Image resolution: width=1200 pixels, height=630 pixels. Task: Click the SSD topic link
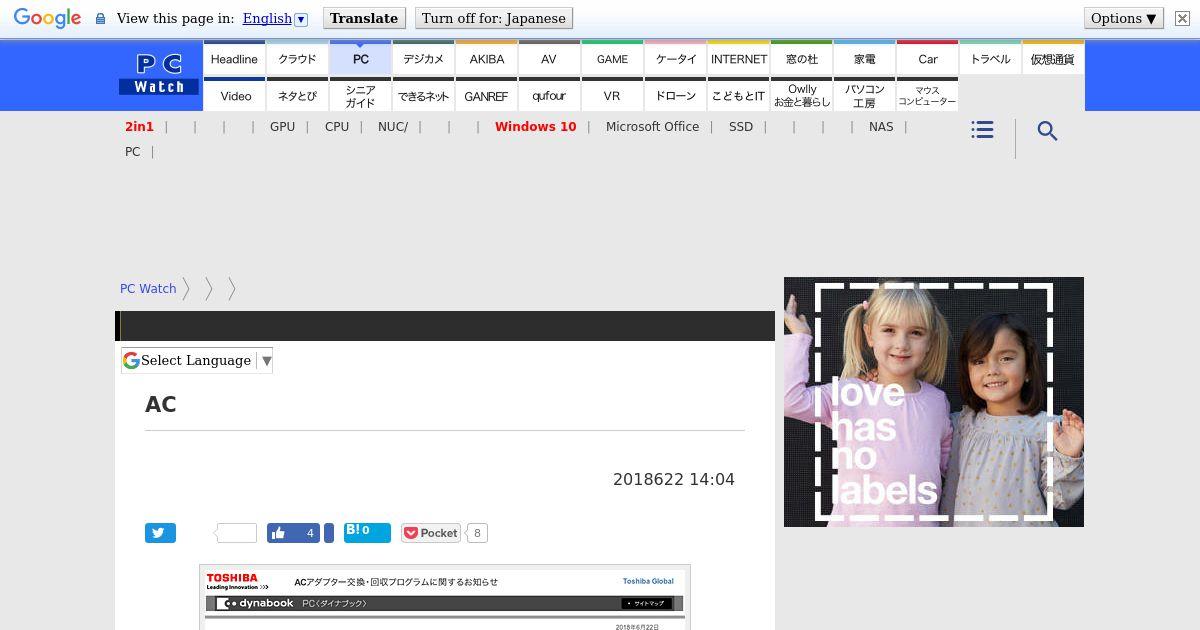(741, 127)
